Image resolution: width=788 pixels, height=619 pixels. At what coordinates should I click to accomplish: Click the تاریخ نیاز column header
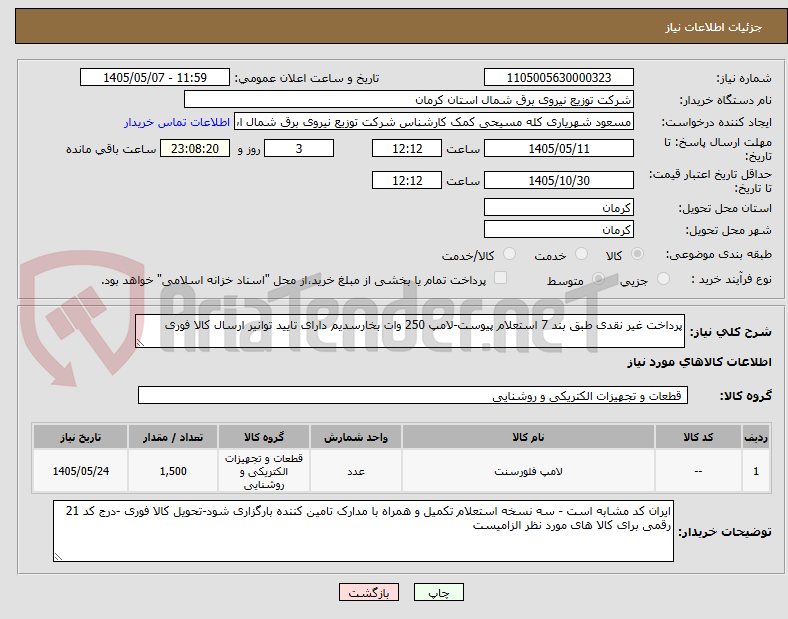80,437
